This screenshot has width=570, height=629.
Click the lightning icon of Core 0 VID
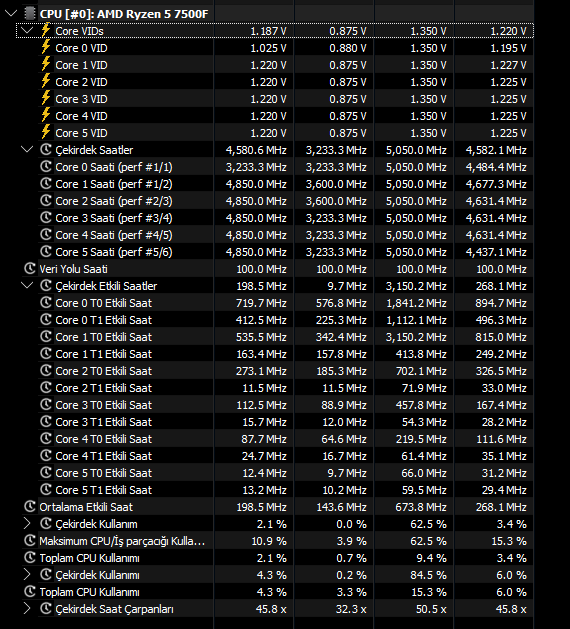pyautogui.click(x=46, y=47)
